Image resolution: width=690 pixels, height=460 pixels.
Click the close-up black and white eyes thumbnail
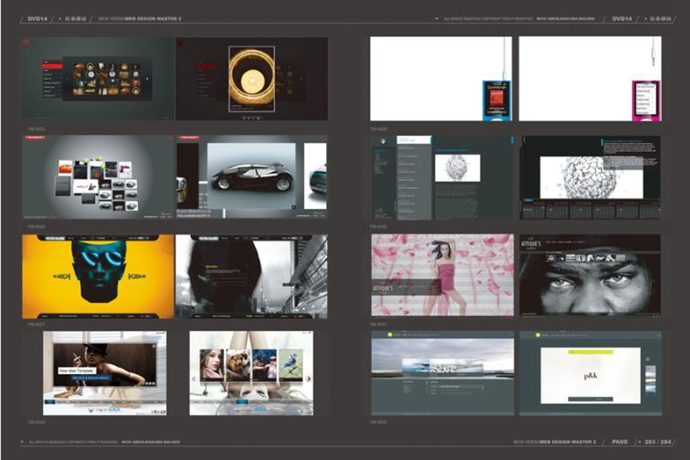pyautogui.click(x=590, y=276)
